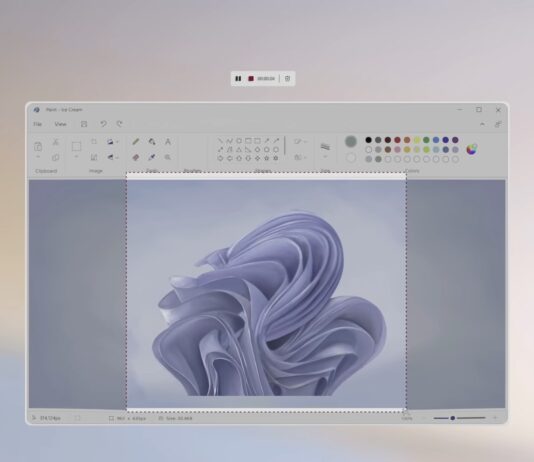This screenshot has width=534, height=462.
Task: Select the Eraser tool
Action: click(136, 157)
